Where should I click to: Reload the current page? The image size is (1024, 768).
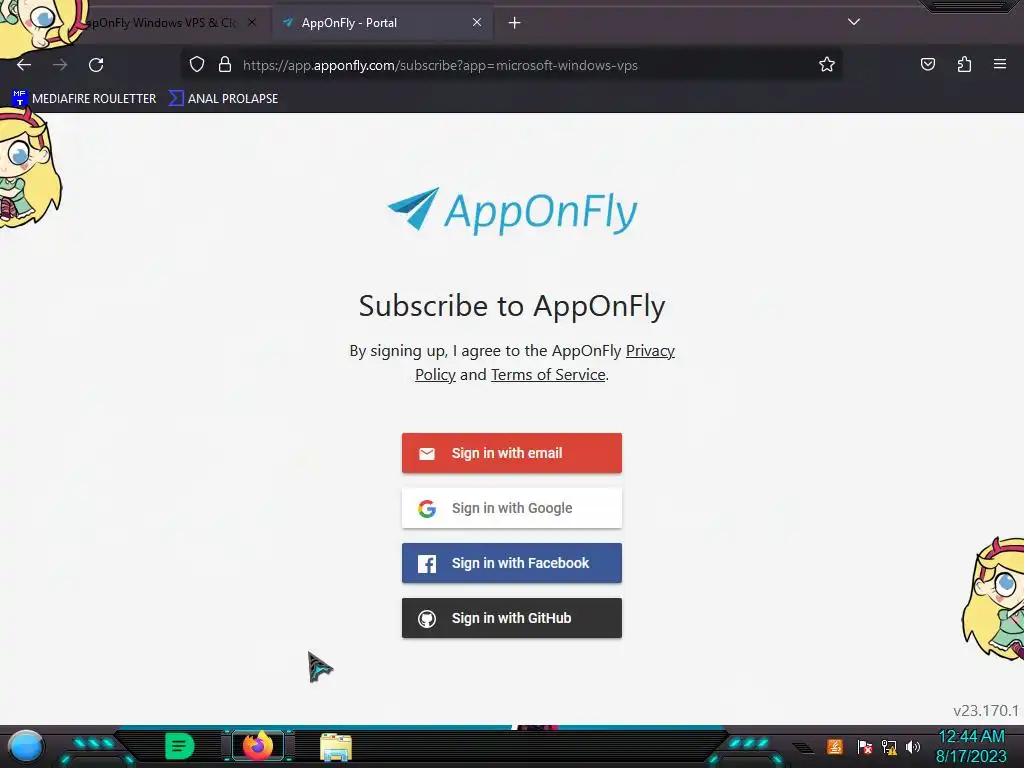point(96,65)
